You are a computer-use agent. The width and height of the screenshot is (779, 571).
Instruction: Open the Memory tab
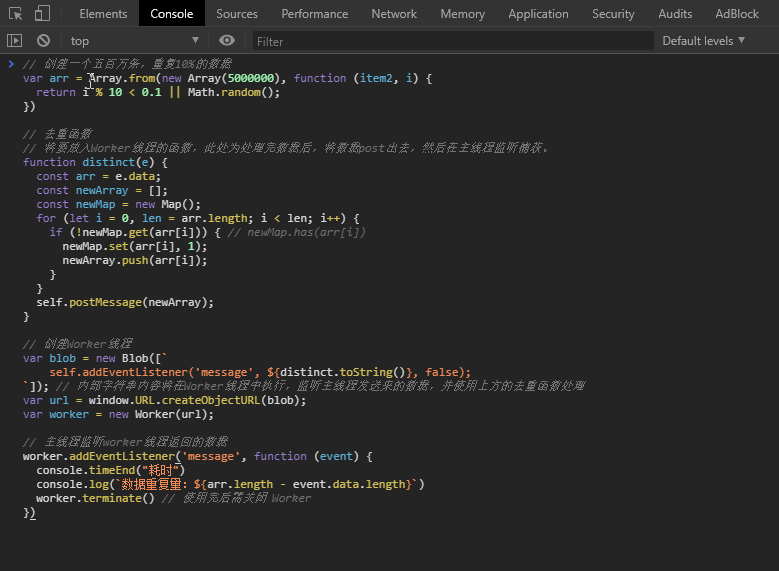pos(462,14)
